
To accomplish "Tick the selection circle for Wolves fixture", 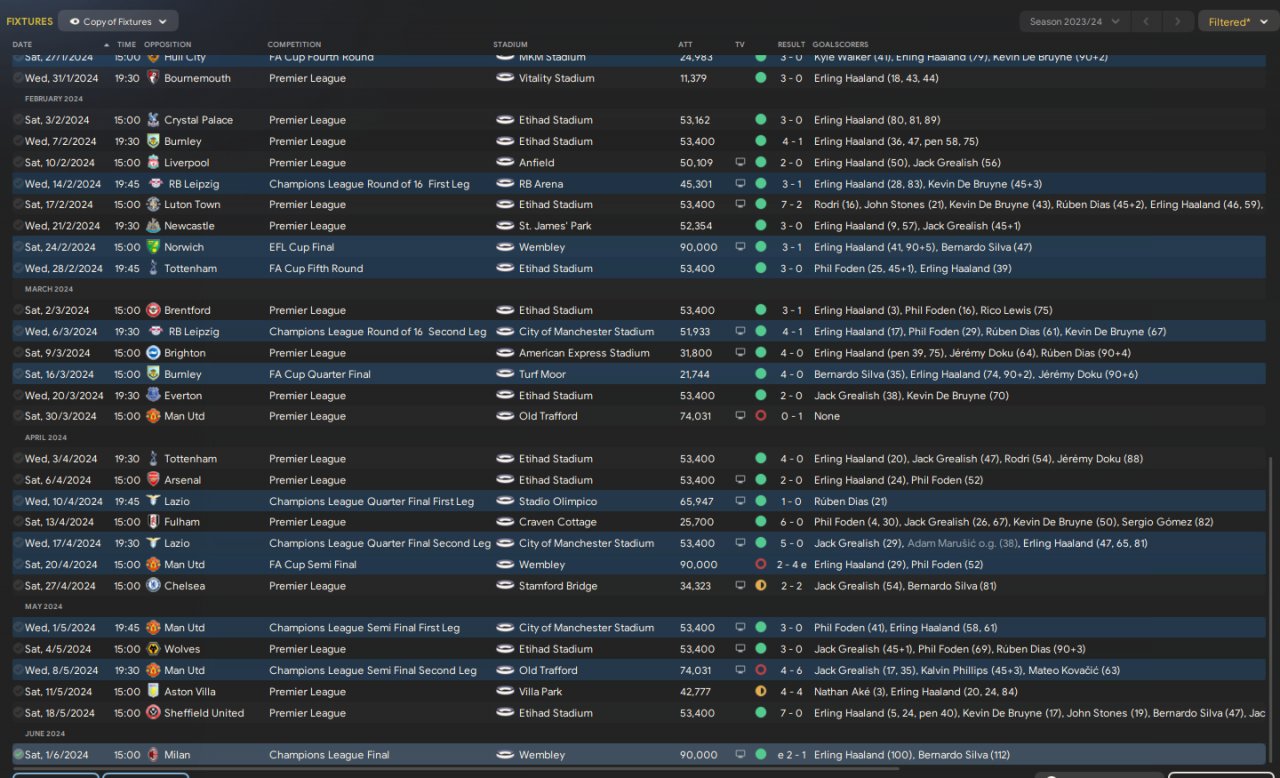I will (x=18, y=649).
